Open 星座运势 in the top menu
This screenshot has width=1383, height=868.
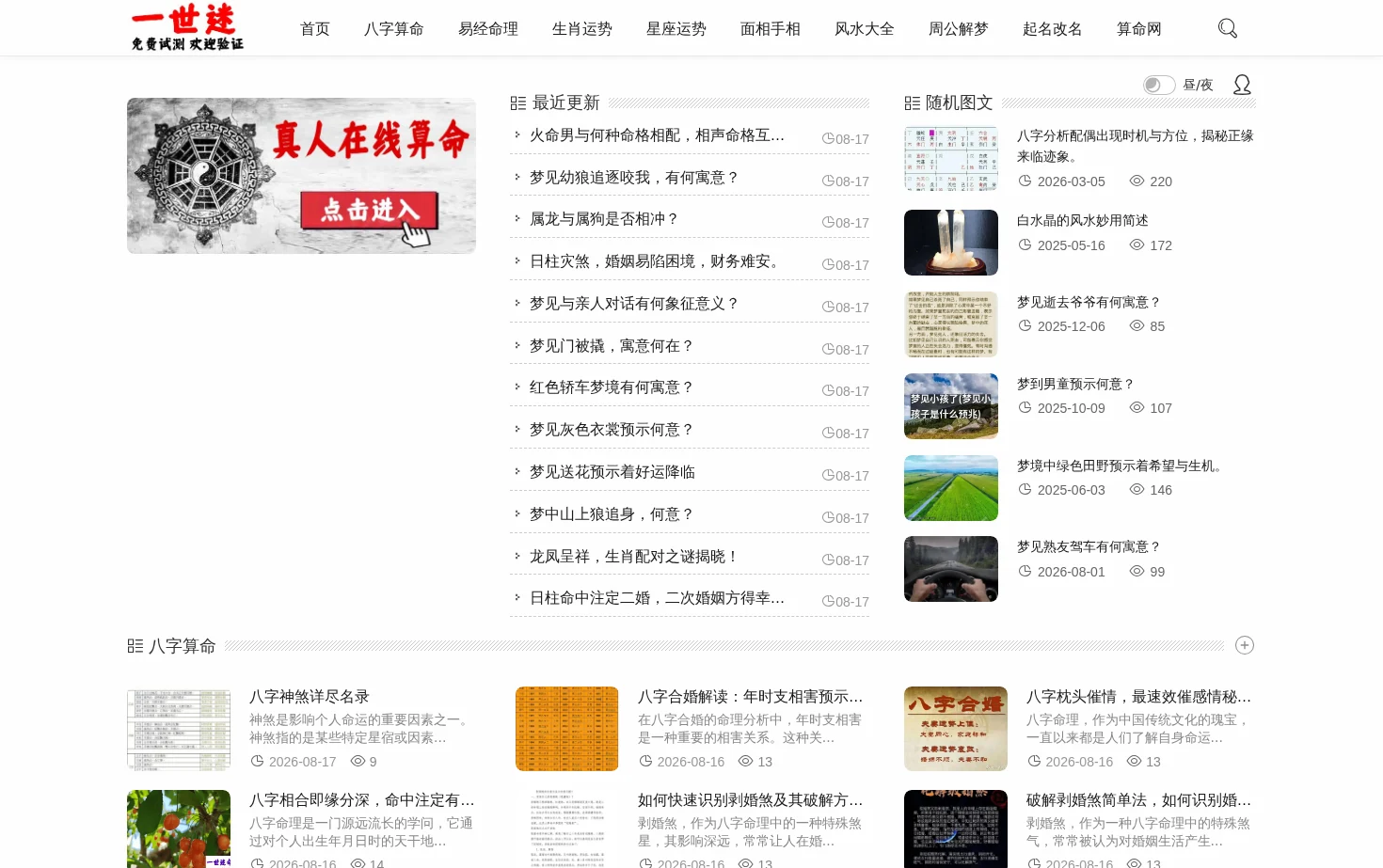[676, 29]
